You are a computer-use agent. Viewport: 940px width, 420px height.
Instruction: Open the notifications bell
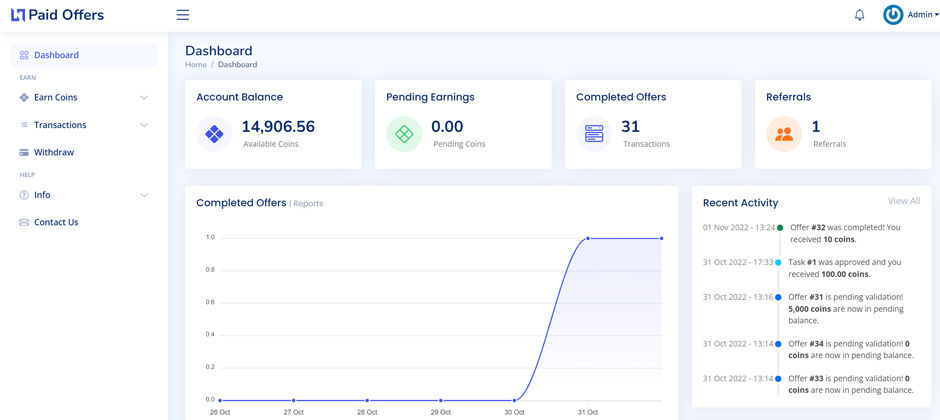[x=859, y=15]
